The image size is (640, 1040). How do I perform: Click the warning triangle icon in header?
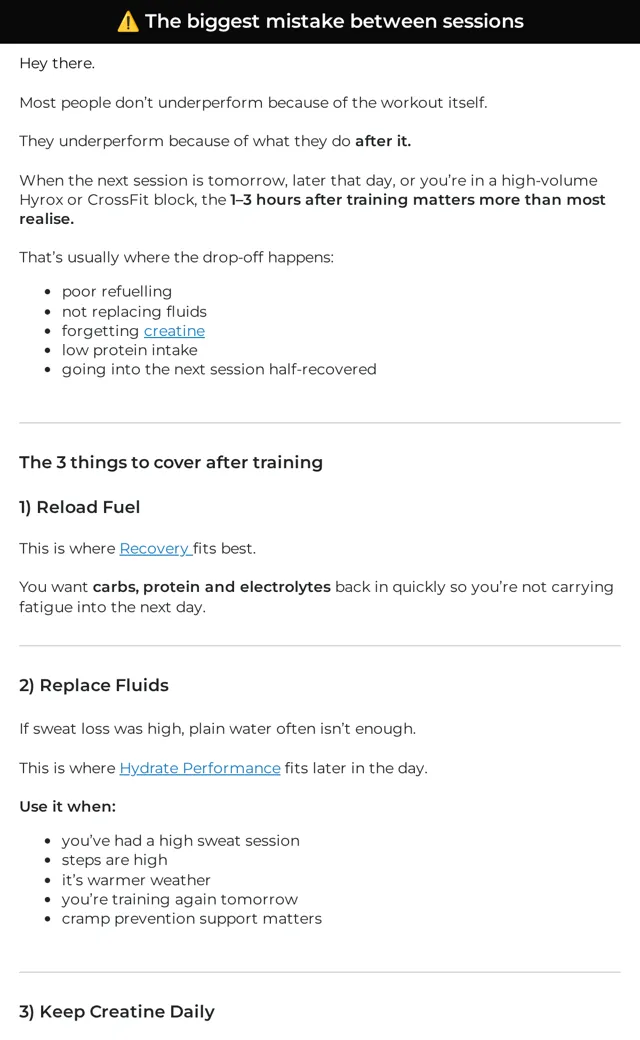coord(128,21)
